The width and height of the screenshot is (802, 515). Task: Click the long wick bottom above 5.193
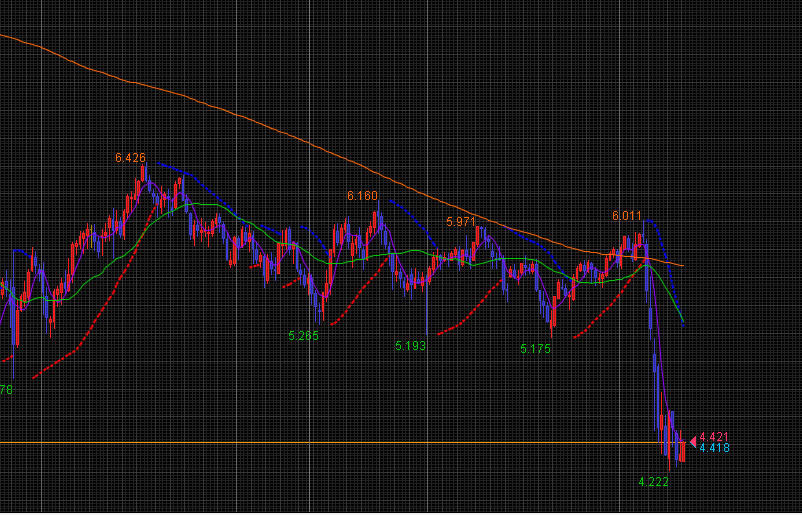[427, 332]
